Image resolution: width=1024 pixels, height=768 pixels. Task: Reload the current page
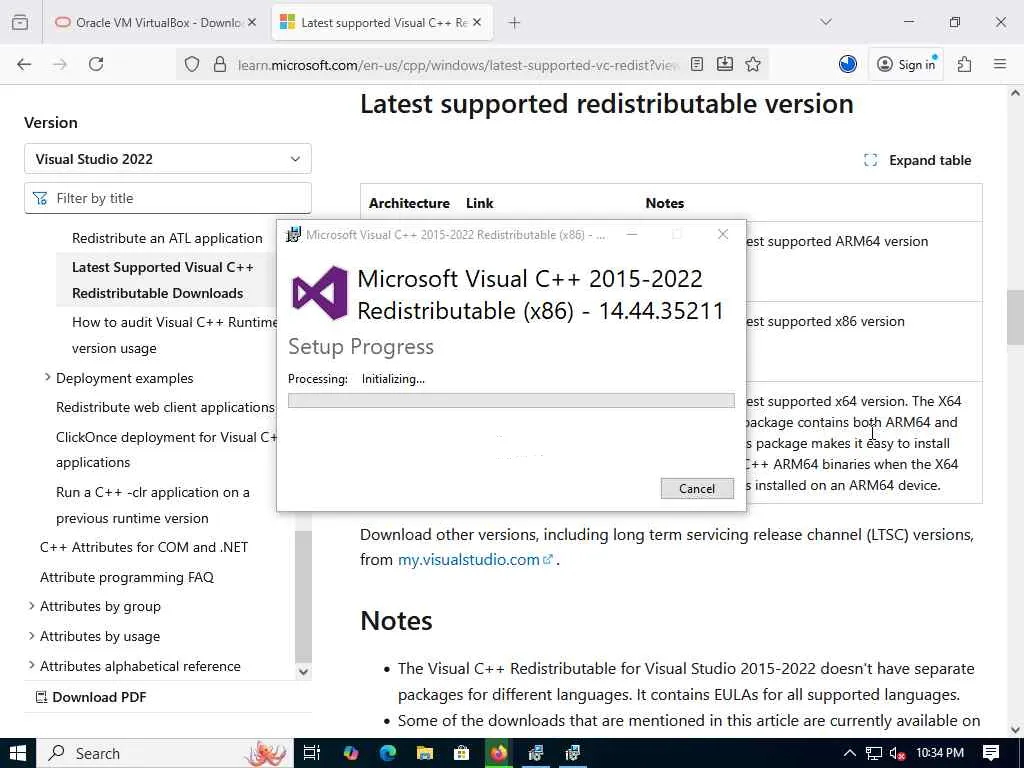click(x=96, y=64)
